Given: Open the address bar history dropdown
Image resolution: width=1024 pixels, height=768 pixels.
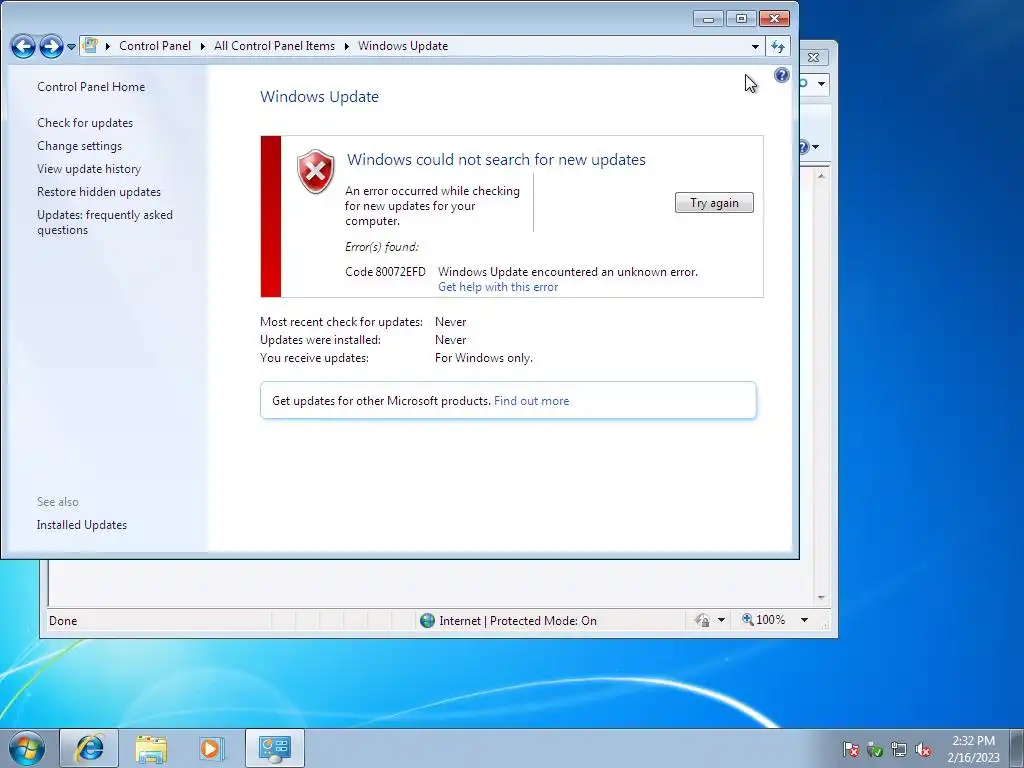Looking at the screenshot, I should click(x=756, y=46).
